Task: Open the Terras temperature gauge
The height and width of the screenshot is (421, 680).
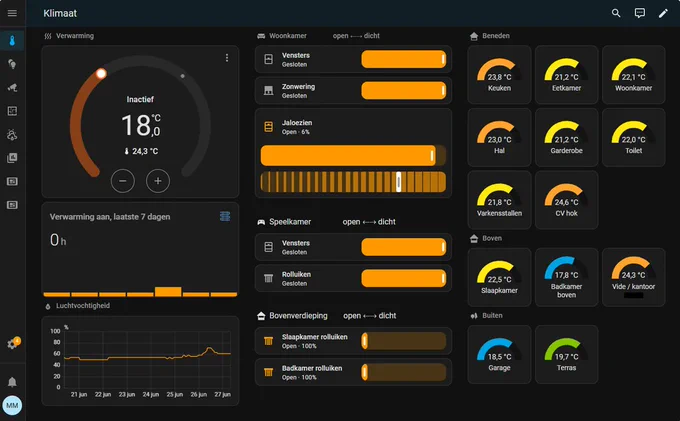Action: pos(566,355)
